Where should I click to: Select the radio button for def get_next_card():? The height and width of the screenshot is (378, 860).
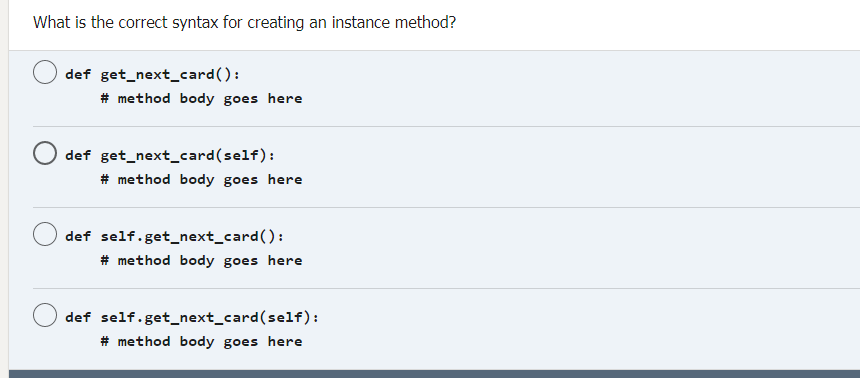click(44, 72)
